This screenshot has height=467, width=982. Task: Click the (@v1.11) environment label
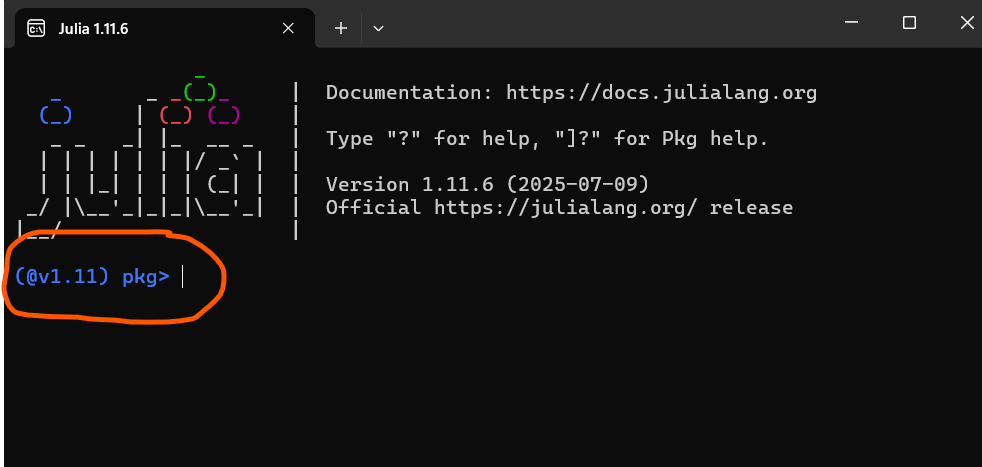coord(62,277)
